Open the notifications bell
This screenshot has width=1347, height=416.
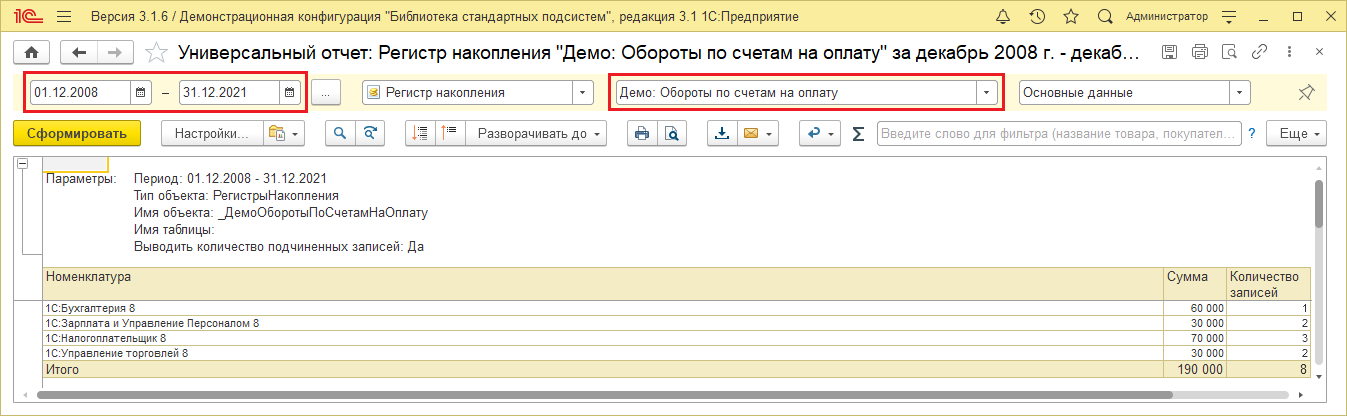[1004, 17]
